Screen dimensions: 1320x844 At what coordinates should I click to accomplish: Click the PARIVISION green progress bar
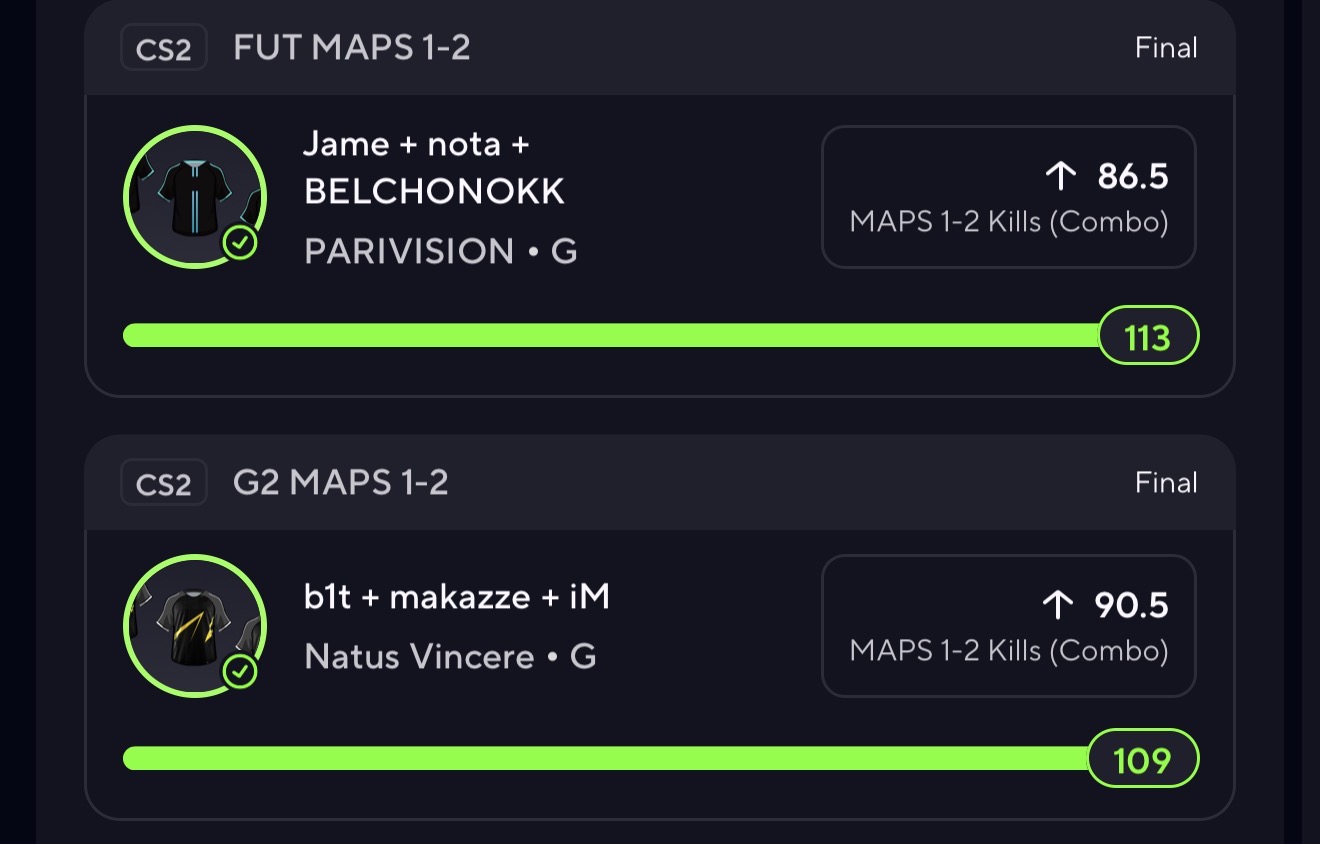[x=610, y=336]
